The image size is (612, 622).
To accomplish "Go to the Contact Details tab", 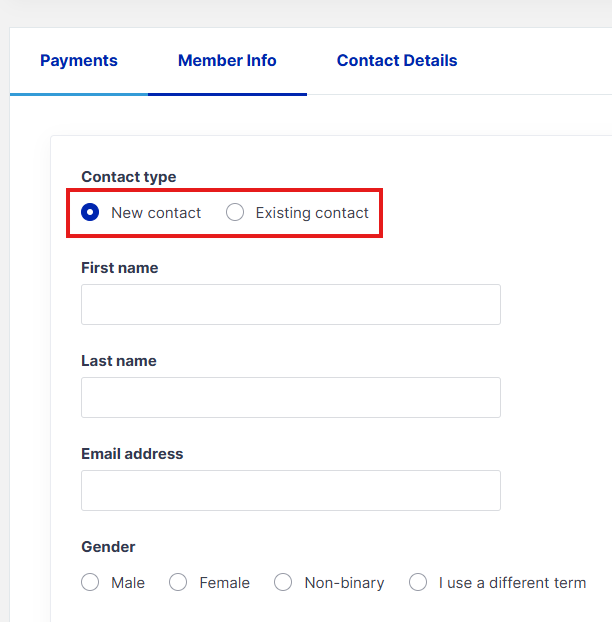I will (x=396, y=61).
